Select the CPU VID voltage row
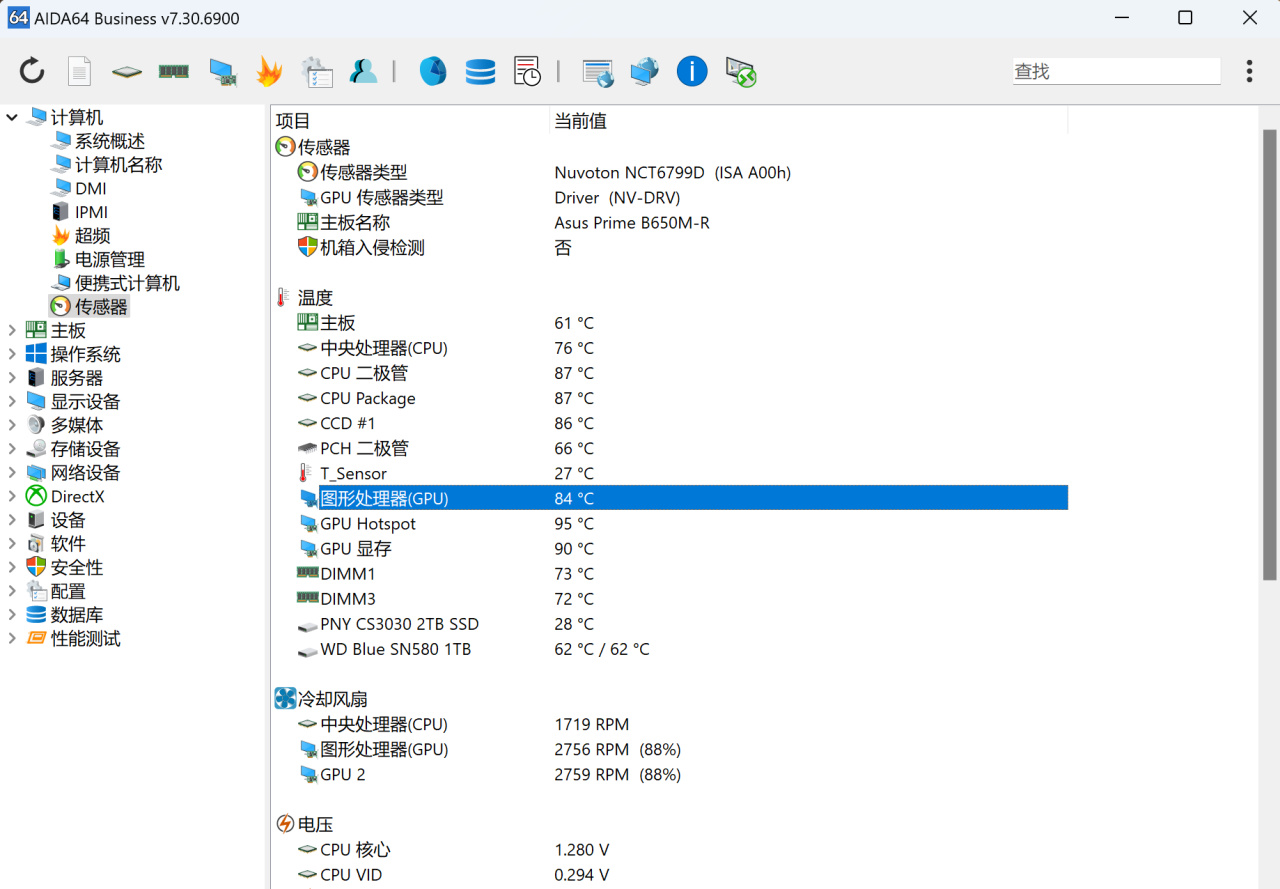This screenshot has height=889, width=1280. coord(670,875)
